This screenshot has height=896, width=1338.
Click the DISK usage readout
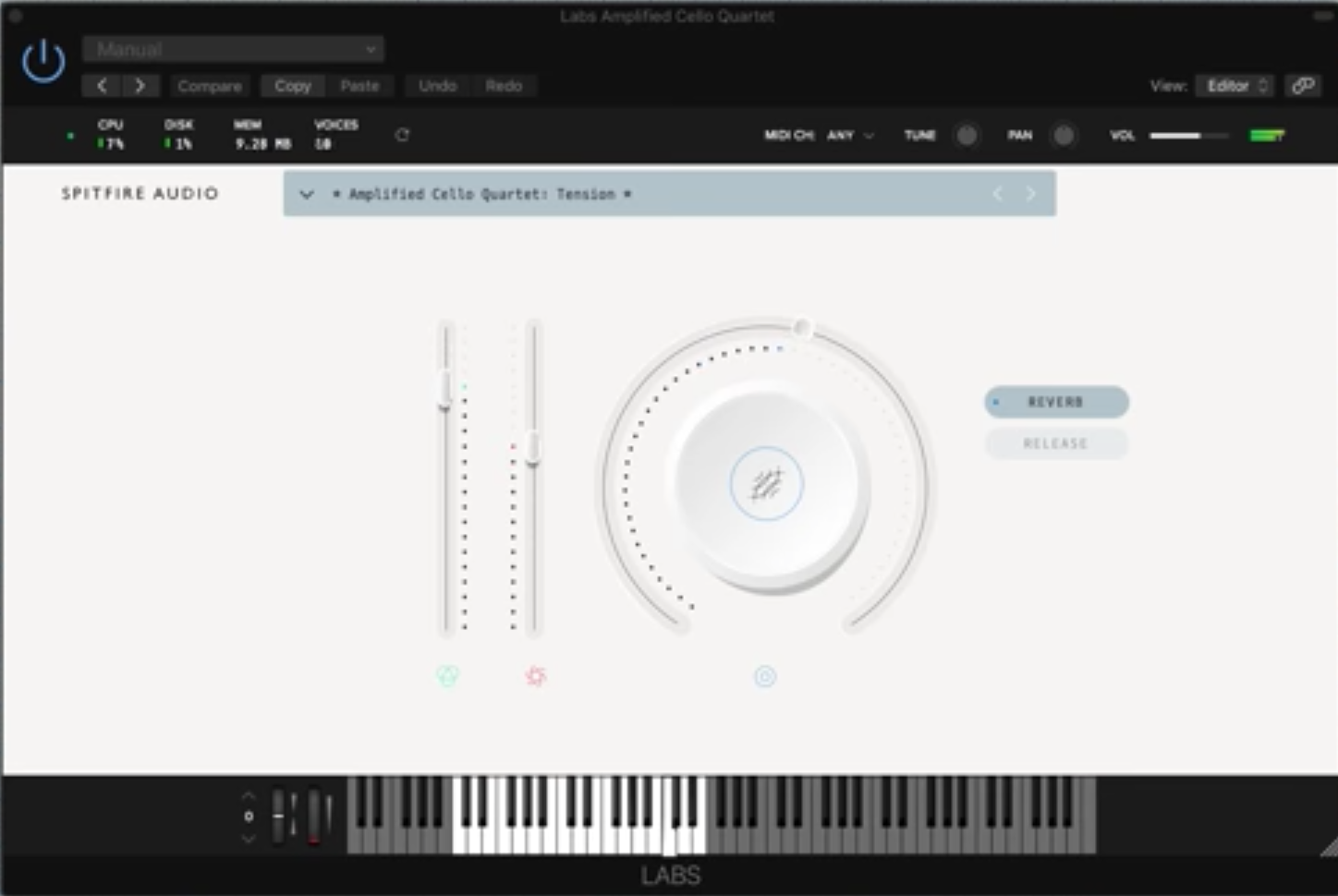tap(178, 135)
